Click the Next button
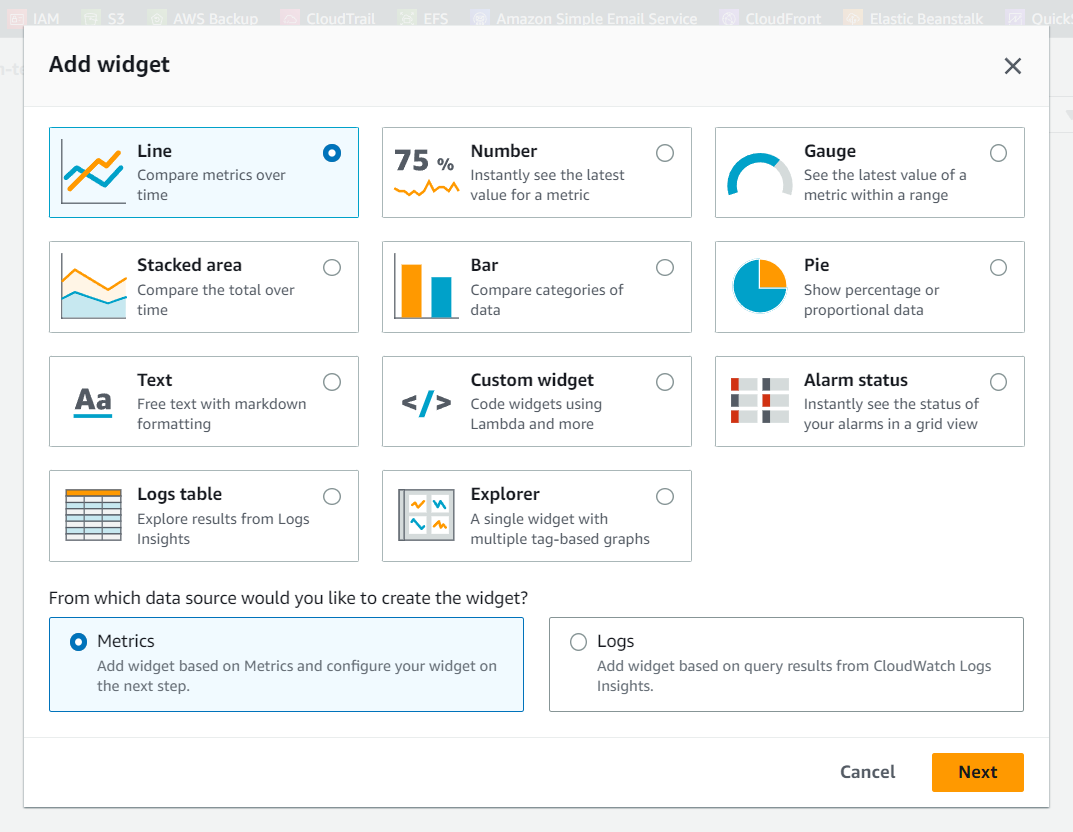This screenshot has height=832, width=1073. click(977, 771)
